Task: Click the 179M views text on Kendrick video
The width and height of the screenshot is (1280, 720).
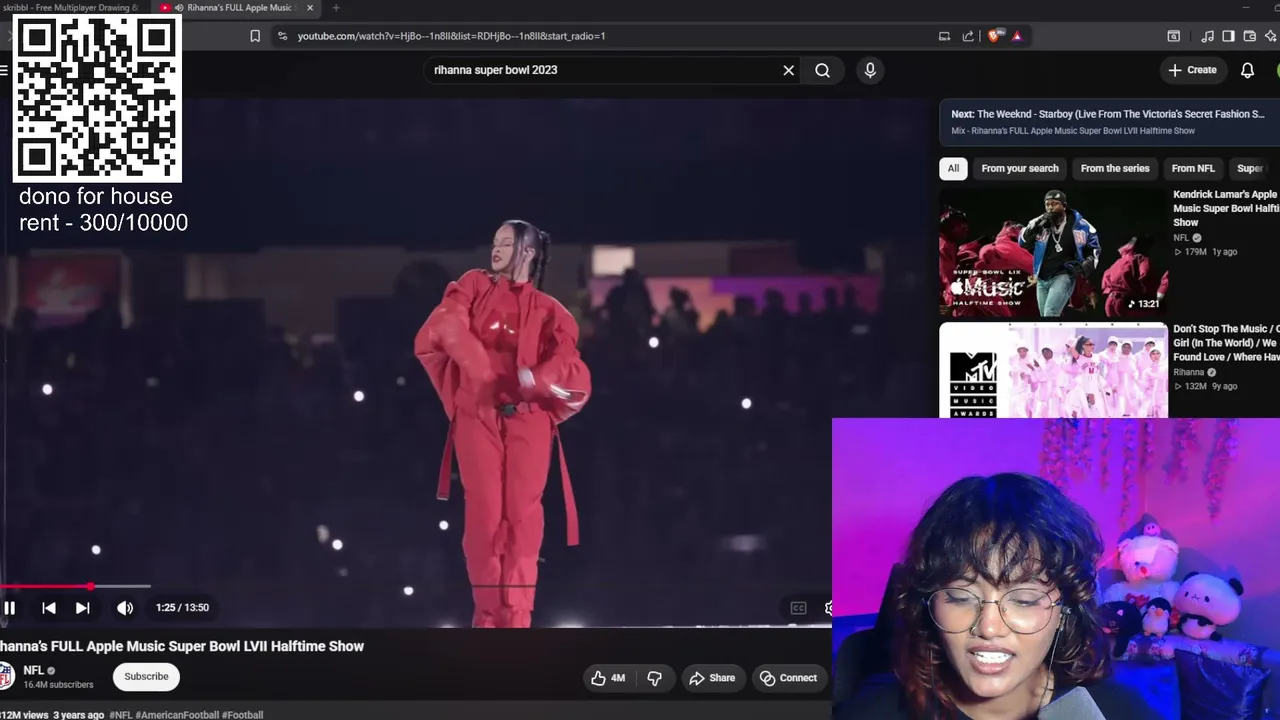Action: point(1195,252)
